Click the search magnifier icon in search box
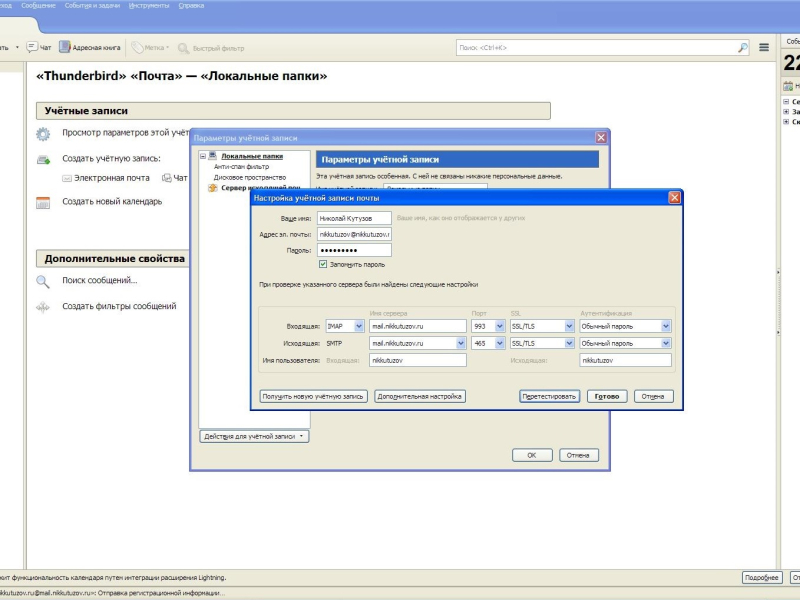This screenshot has width=800, height=600. pos(743,47)
